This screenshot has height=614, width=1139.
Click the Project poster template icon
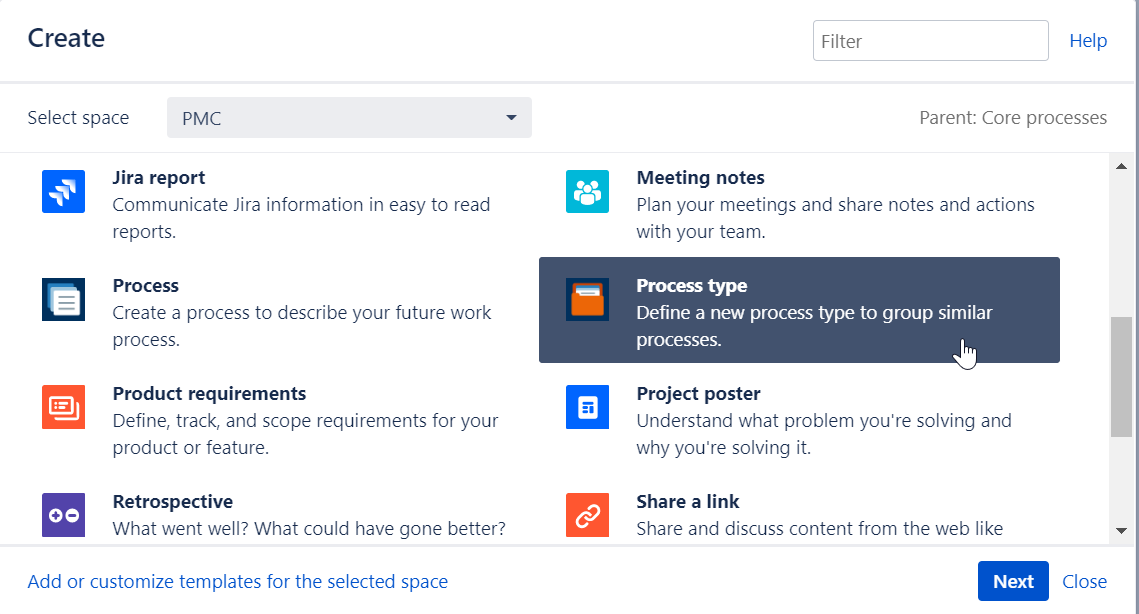pos(587,407)
